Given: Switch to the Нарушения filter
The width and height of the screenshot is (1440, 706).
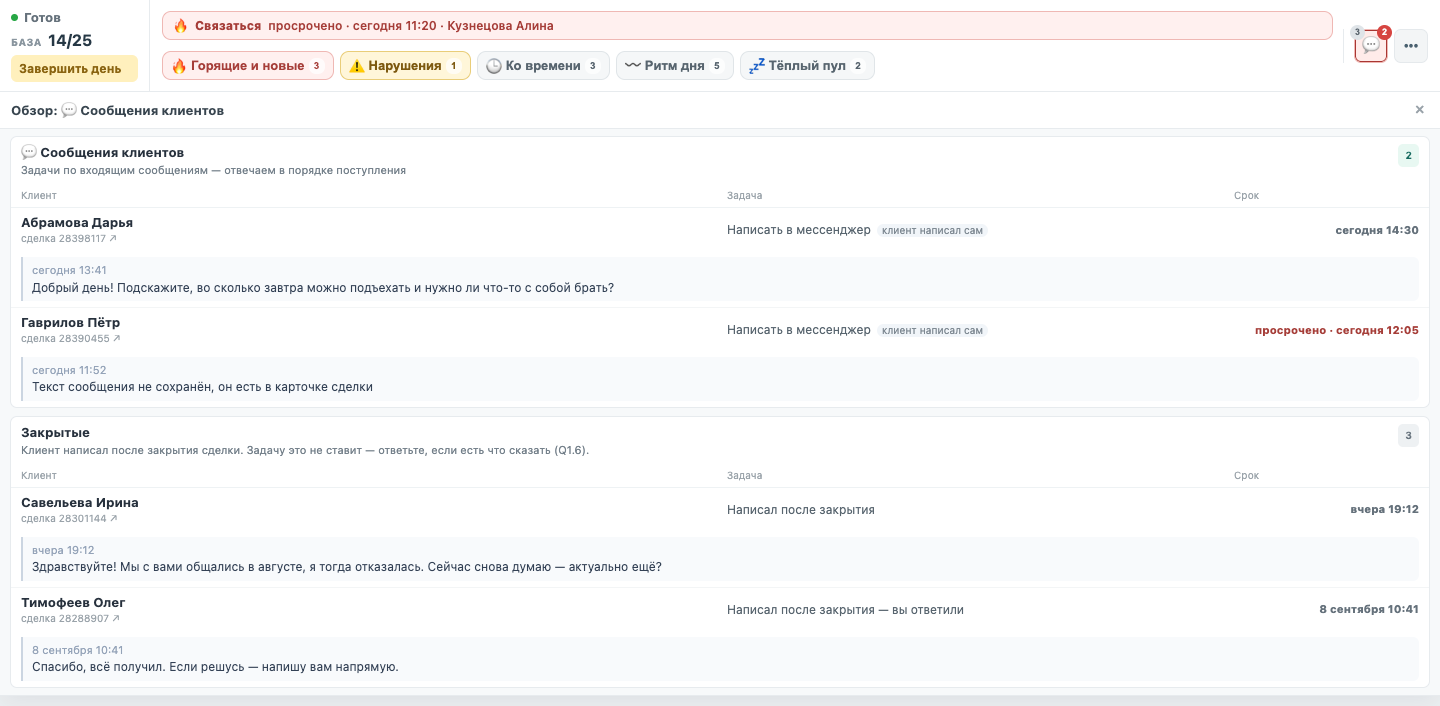Looking at the screenshot, I should [405, 66].
